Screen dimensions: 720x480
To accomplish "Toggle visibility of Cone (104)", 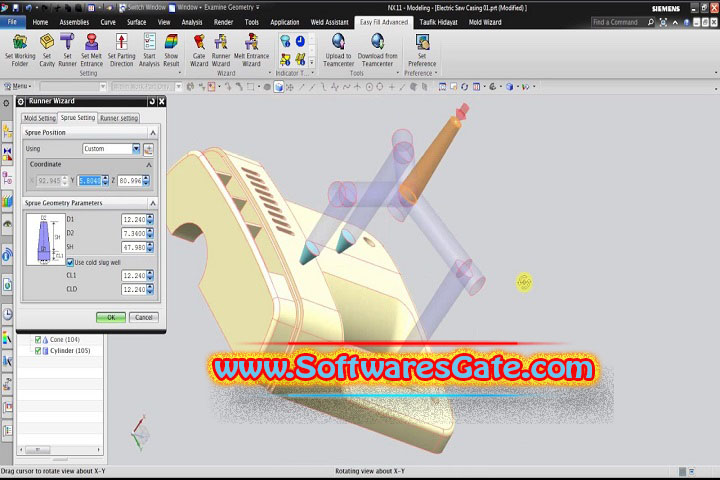I will point(38,340).
